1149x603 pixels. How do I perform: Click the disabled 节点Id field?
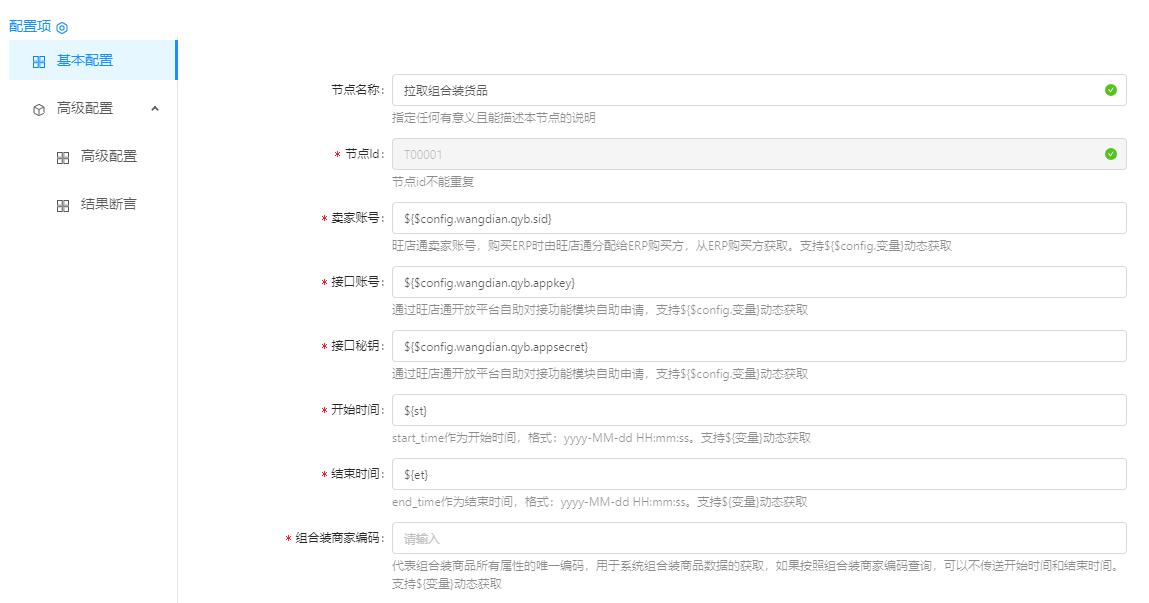pos(740,154)
